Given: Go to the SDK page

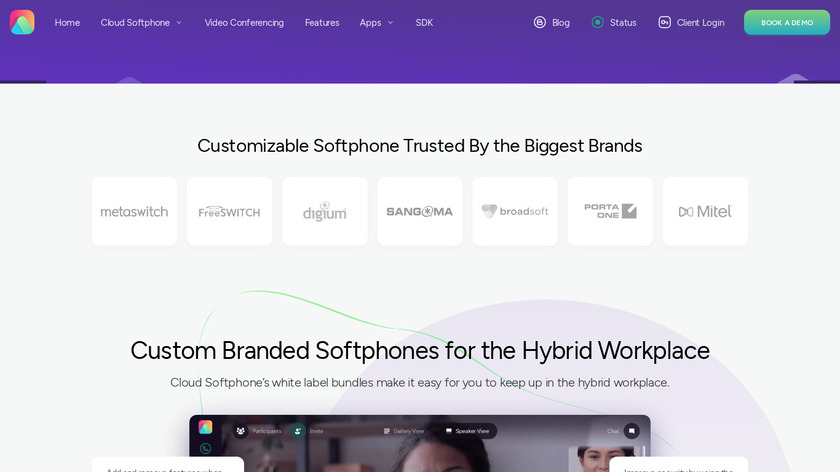Looking at the screenshot, I should (424, 23).
